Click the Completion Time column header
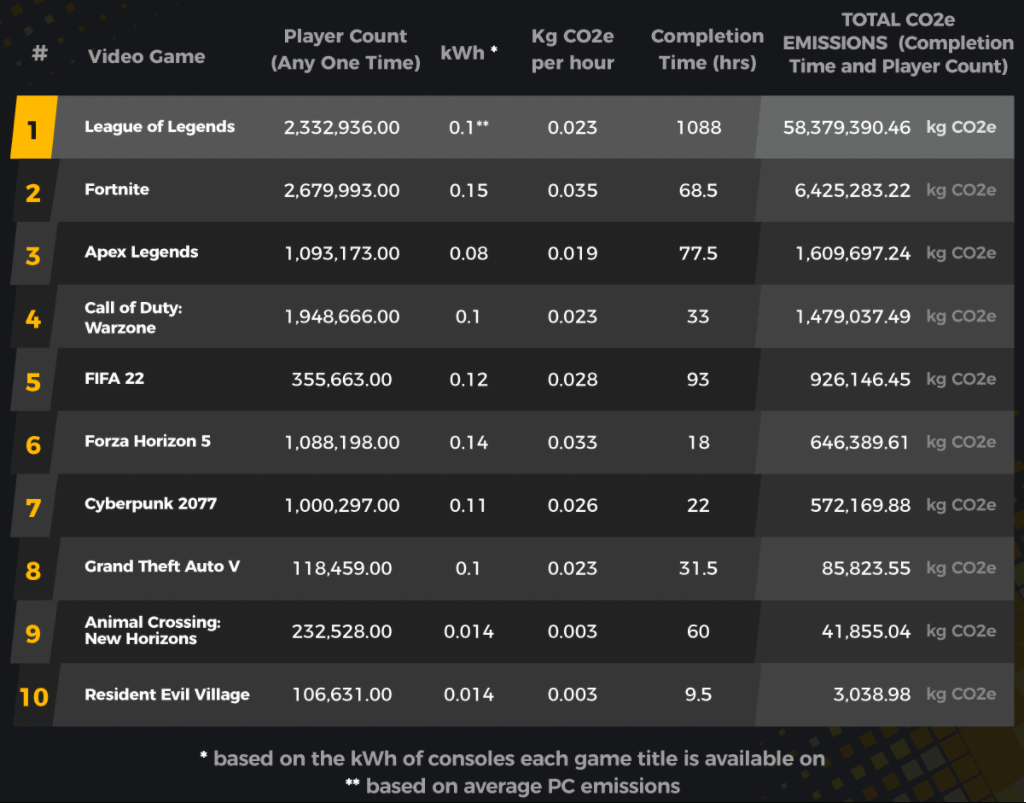Screen dimensions: 1026x803 [707, 49]
